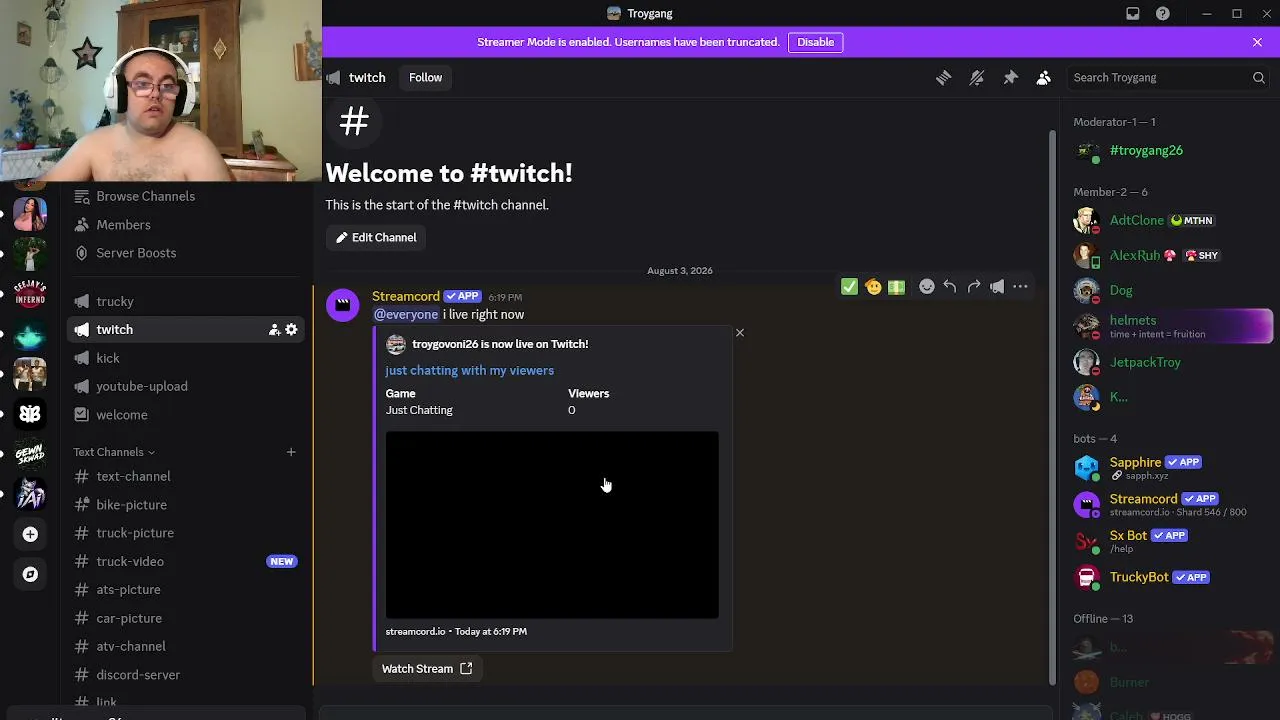Focus the Search Troygang field

tap(1169, 78)
